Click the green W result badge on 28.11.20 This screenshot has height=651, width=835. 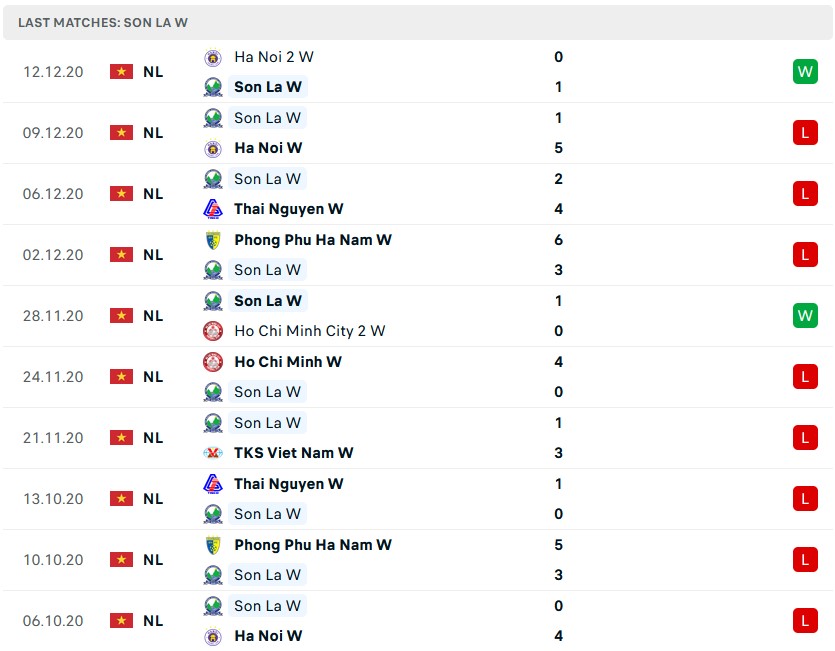click(x=805, y=316)
